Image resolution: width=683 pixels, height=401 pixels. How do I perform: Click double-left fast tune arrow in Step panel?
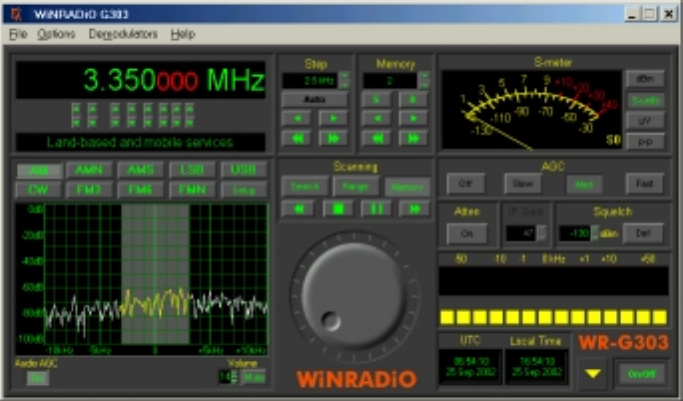tap(296, 138)
